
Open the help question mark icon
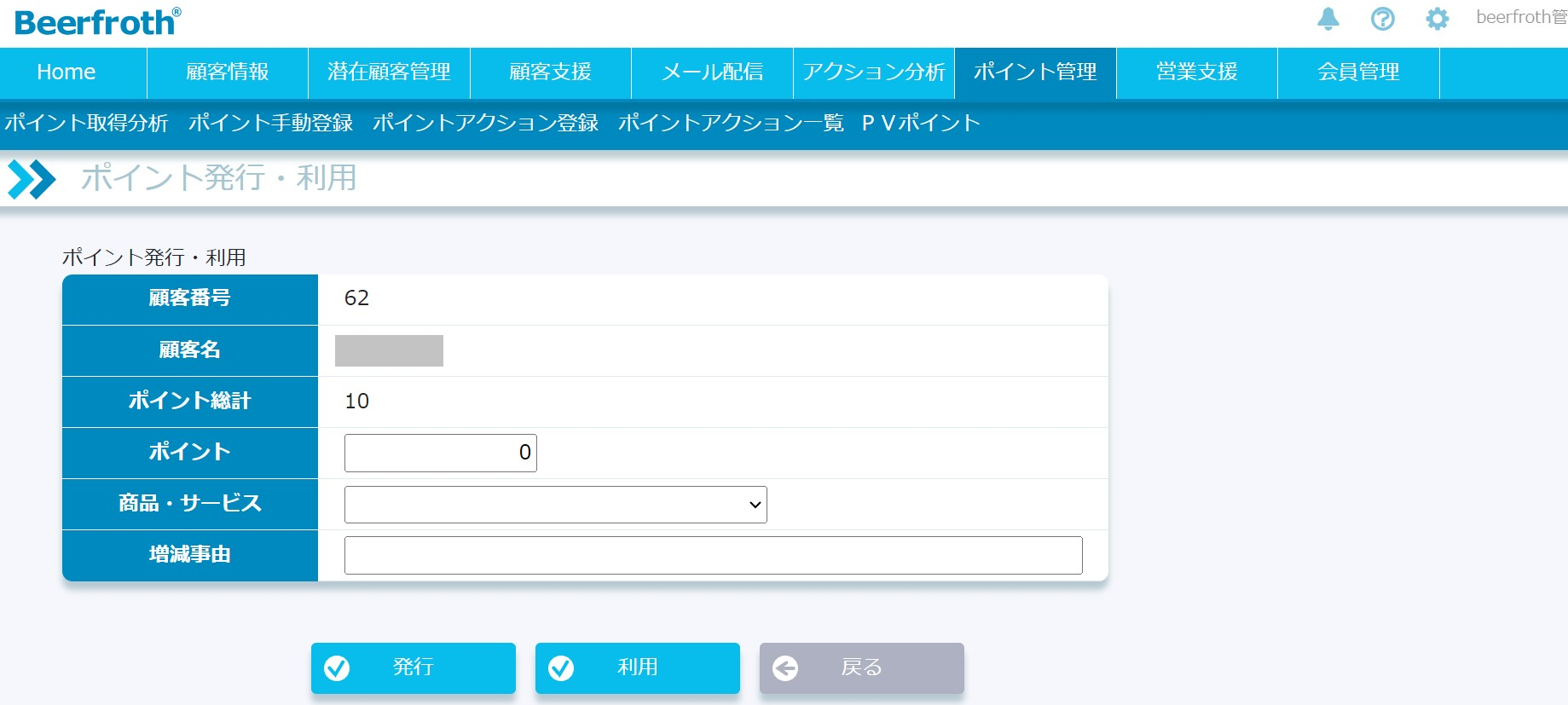(x=1382, y=19)
